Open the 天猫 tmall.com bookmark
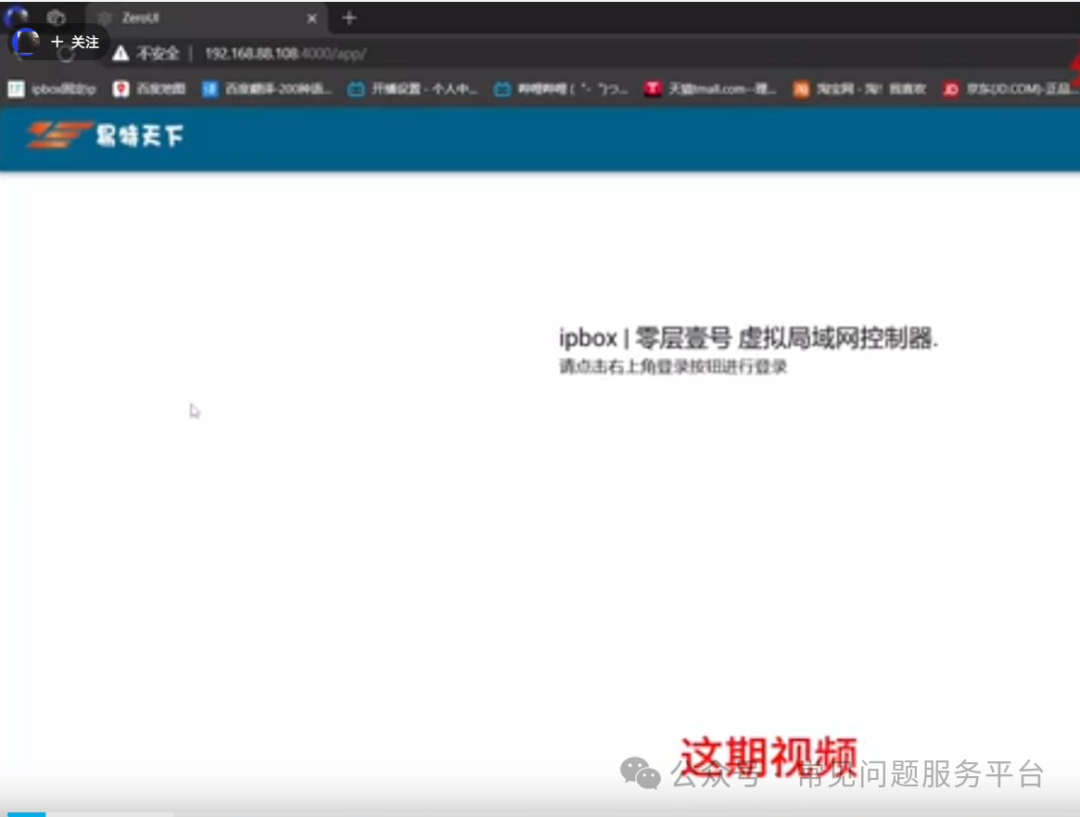 pyautogui.click(x=710, y=89)
